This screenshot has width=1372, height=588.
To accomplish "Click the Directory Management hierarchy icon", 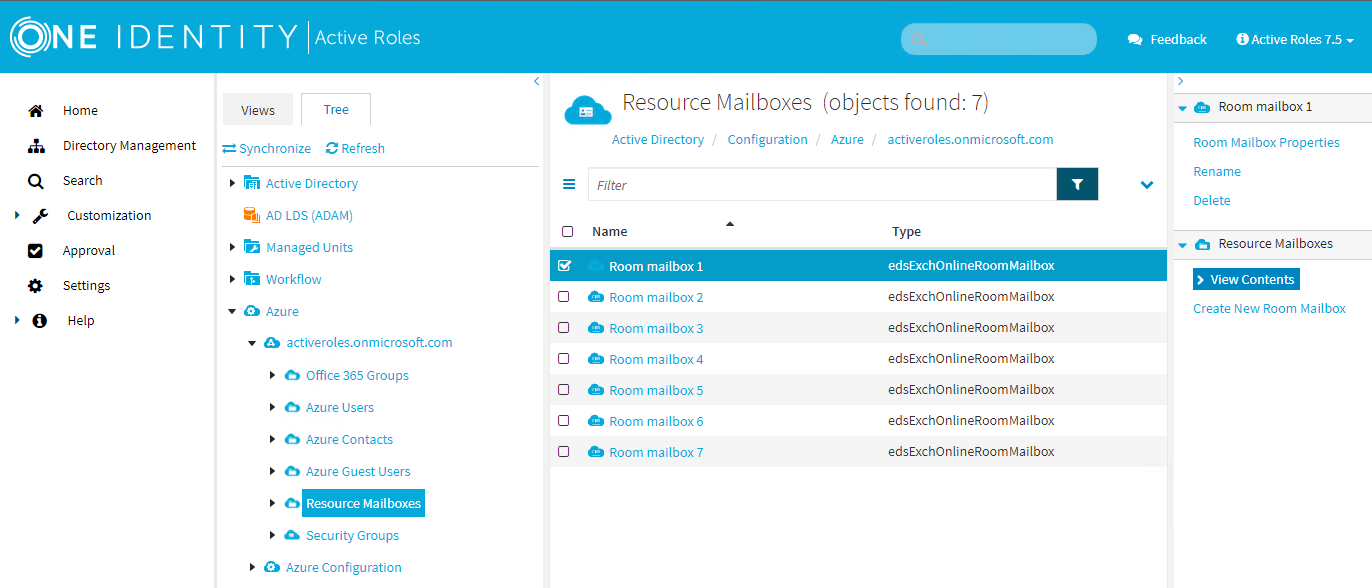I will pyautogui.click(x=36, y=146).
